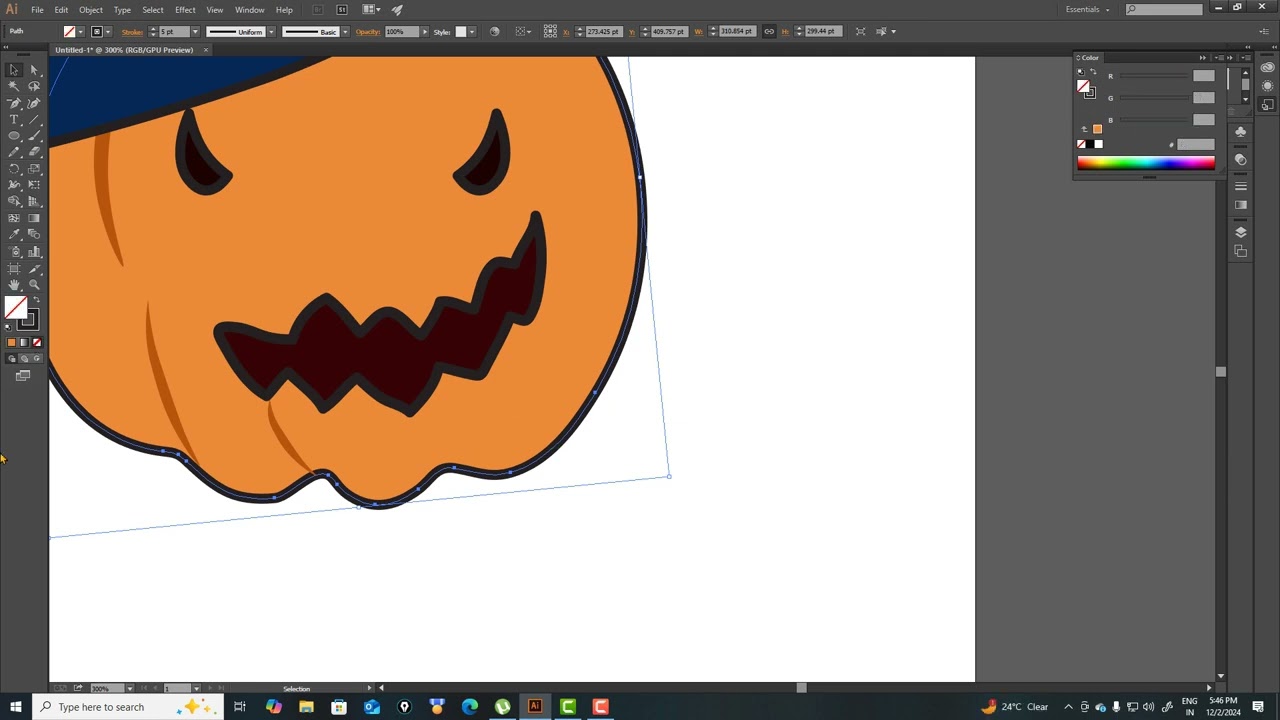Image resolution: width=1280 pixels, height=720 pixels.
Task: Click Change Screen Mode button in Tools panel
Action: [23, 376]
